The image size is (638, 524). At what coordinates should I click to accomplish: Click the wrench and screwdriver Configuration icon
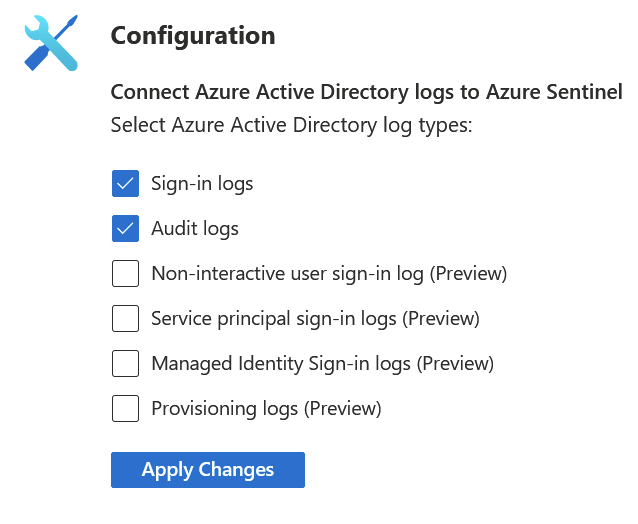pos(51,43)
